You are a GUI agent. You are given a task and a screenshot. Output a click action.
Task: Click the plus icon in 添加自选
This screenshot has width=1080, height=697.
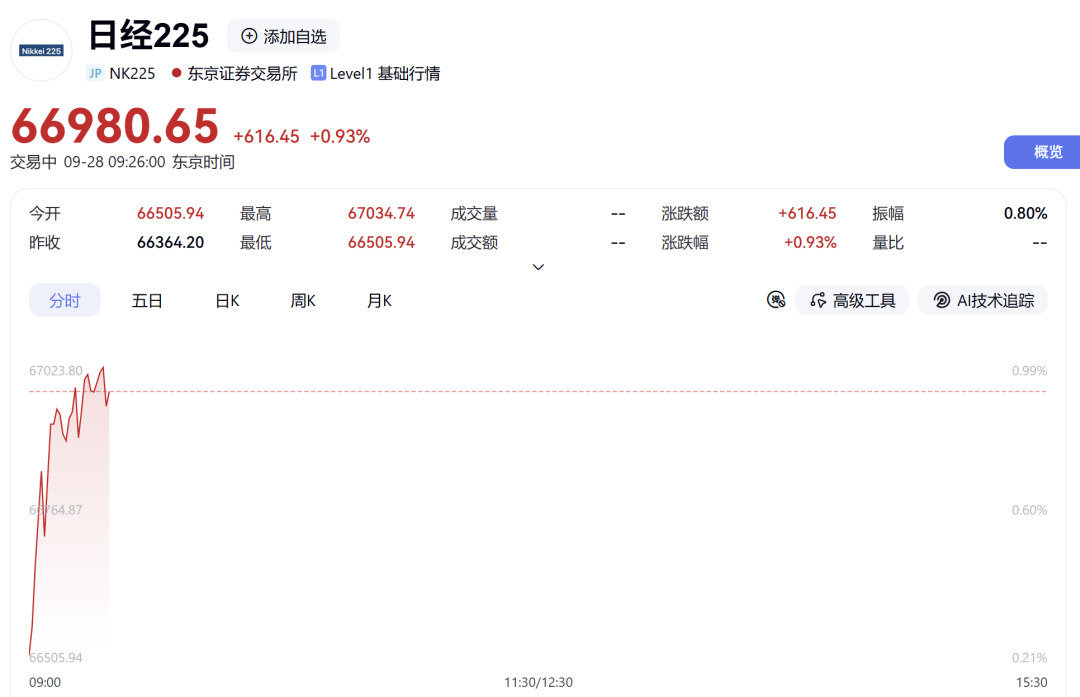coord(249,36)
